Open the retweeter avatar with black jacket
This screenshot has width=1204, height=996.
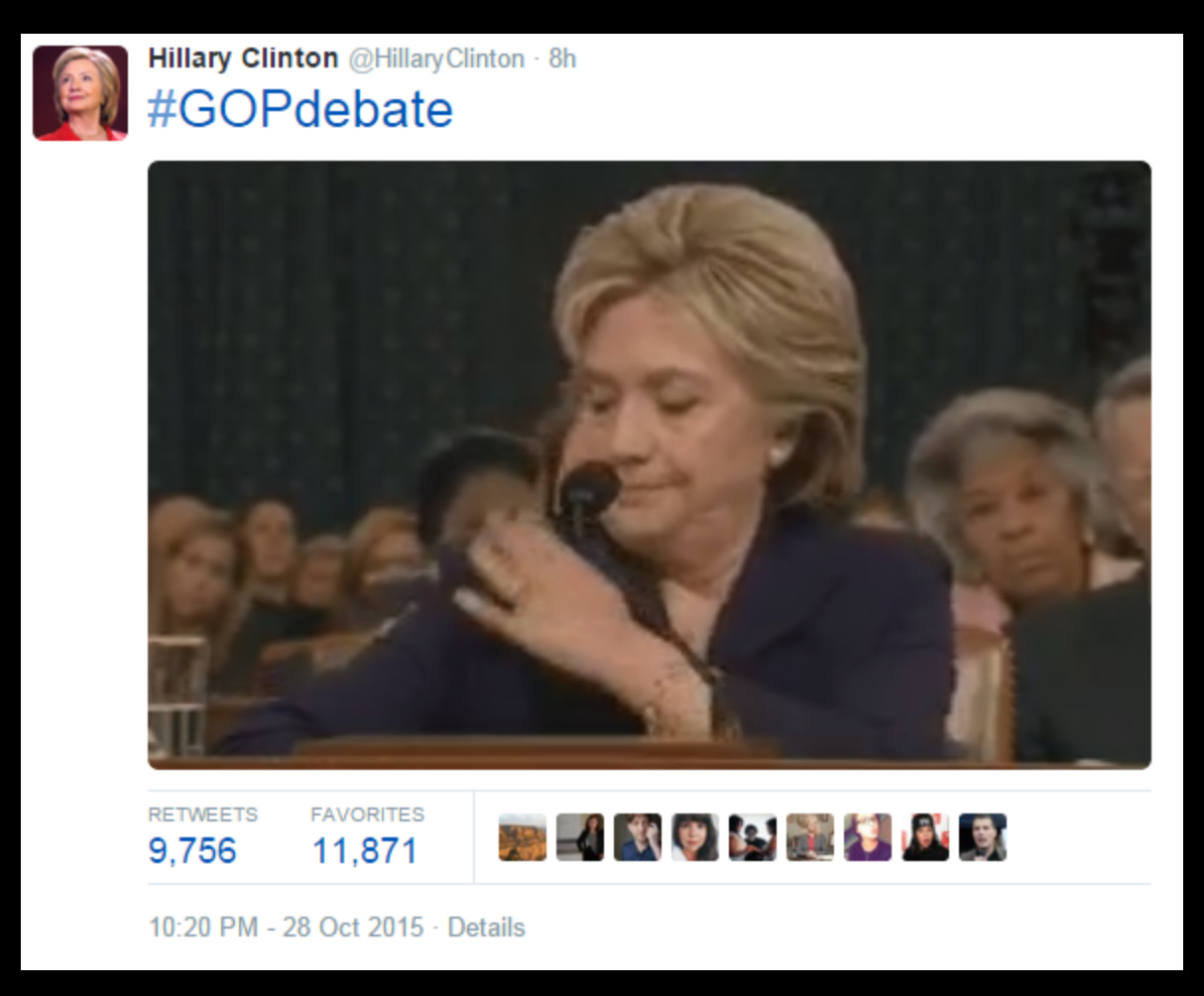(579, 837)
